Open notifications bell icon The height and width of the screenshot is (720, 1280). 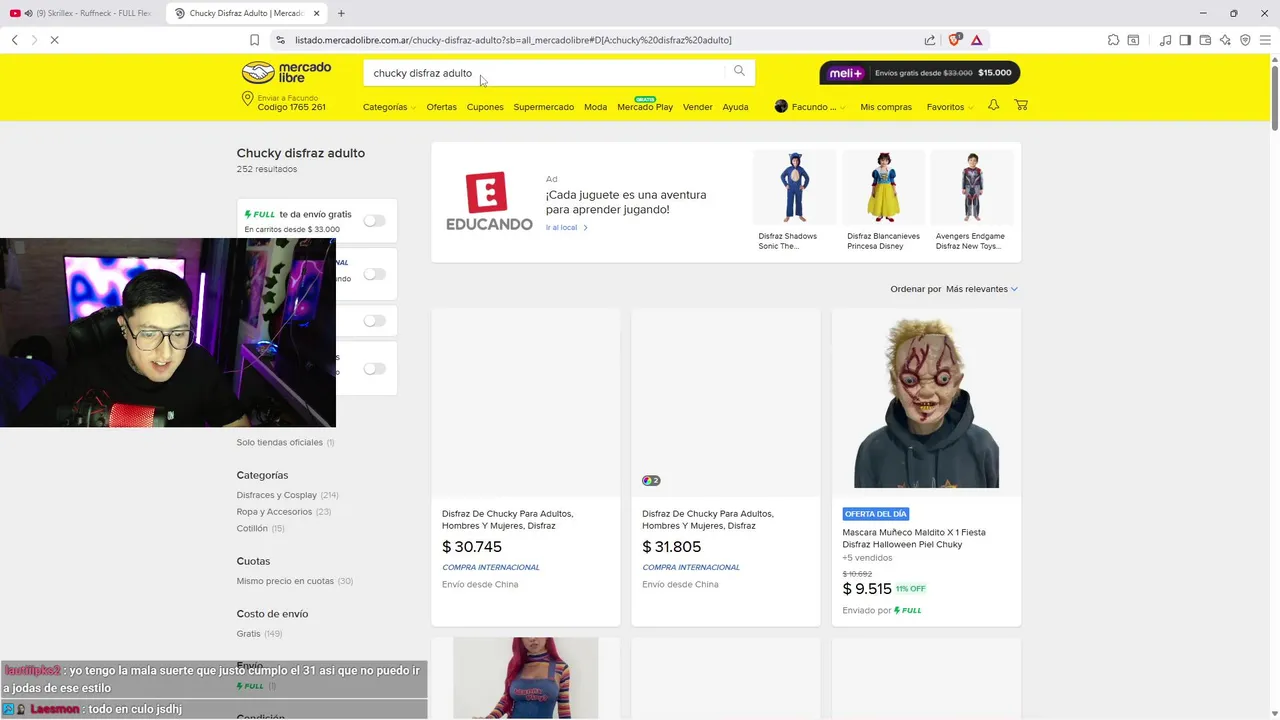tap(993, 105)
